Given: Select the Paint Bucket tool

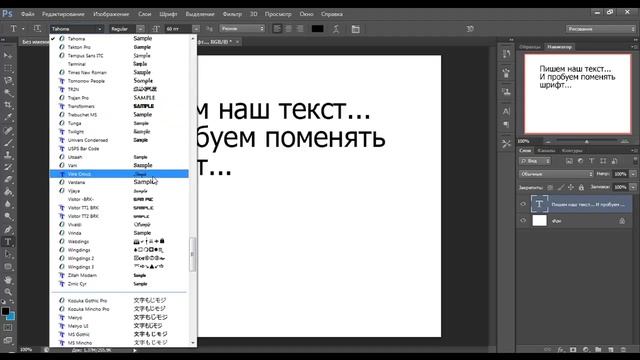Looking at the screenshot, I should click(x=8, y=192).
